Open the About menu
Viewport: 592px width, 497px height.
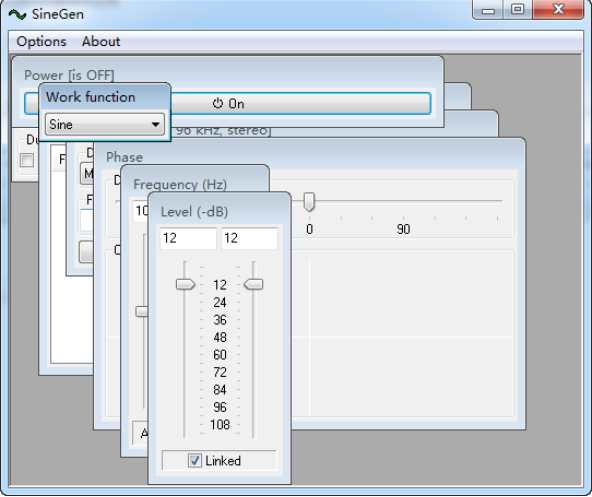click(x=101, y=42)
